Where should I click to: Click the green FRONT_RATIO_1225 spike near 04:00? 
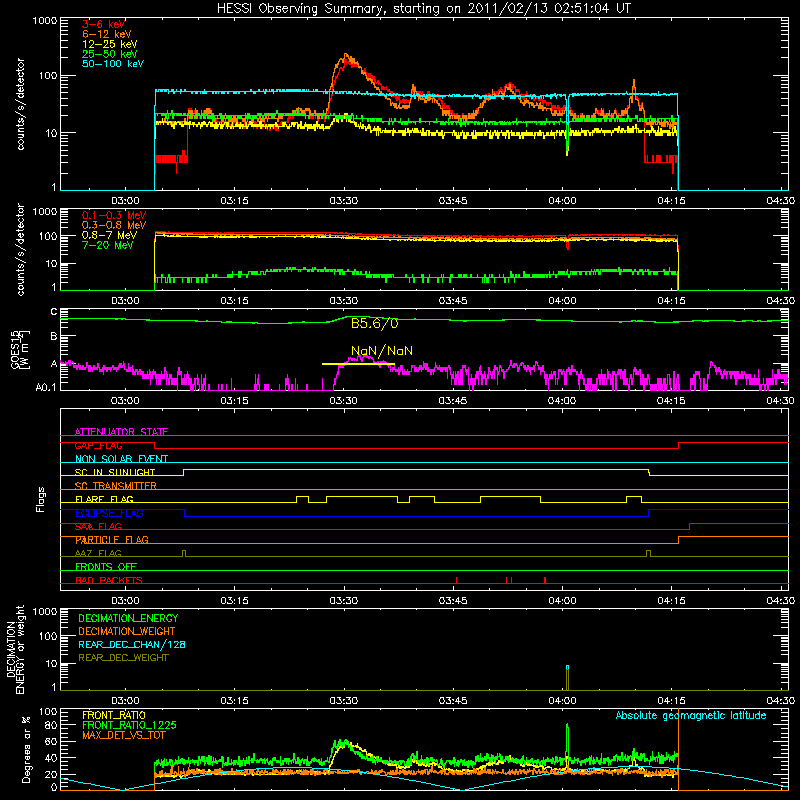pyautogui.click(x=567, y=740)
